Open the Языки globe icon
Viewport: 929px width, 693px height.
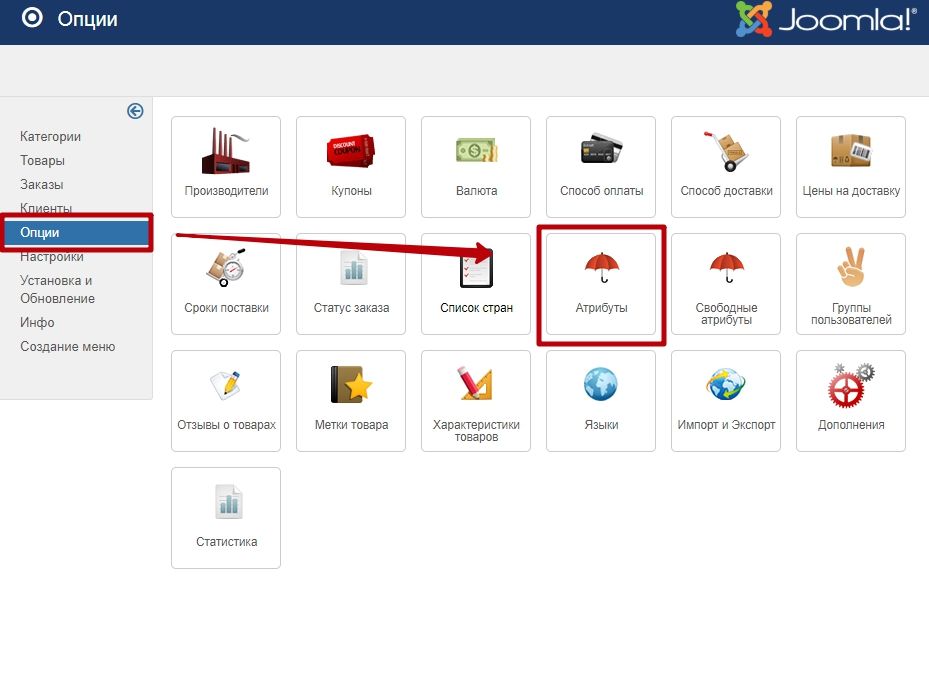click(601, 384)
